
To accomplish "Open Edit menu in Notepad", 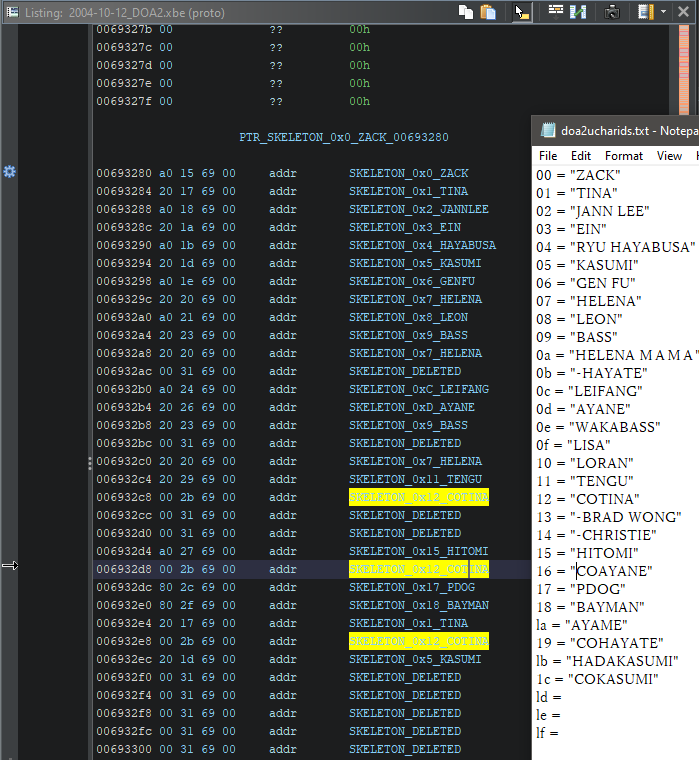I will coord(580,156).
